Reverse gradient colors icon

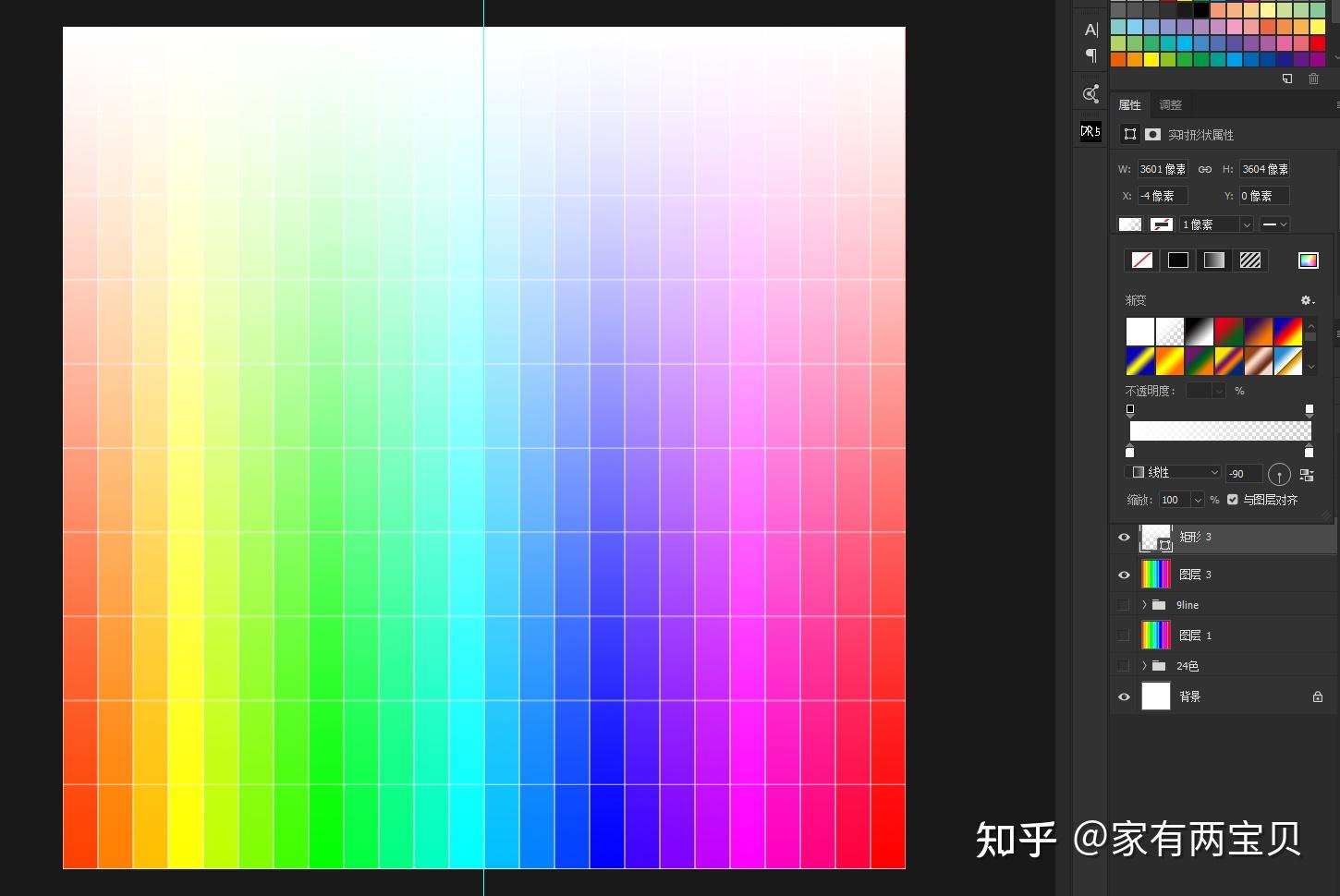click(x=1307, y=475)
